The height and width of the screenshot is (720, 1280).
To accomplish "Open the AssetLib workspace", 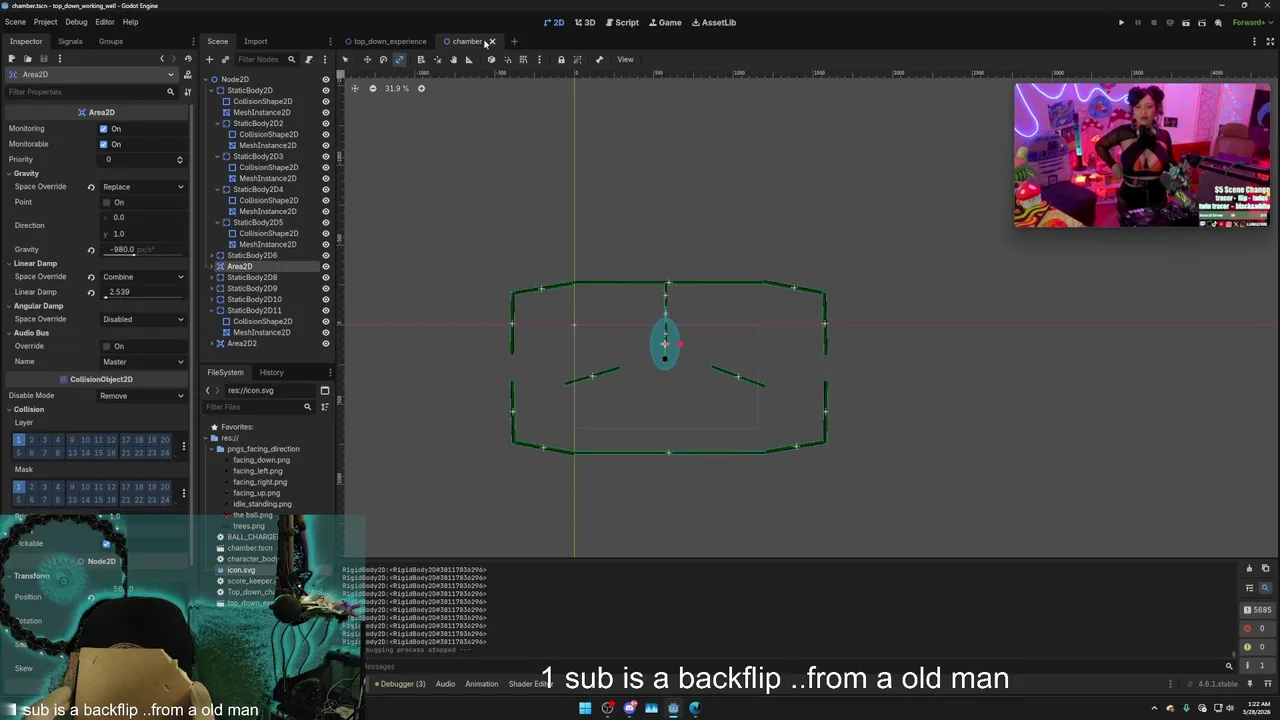I will click(713, 22).
